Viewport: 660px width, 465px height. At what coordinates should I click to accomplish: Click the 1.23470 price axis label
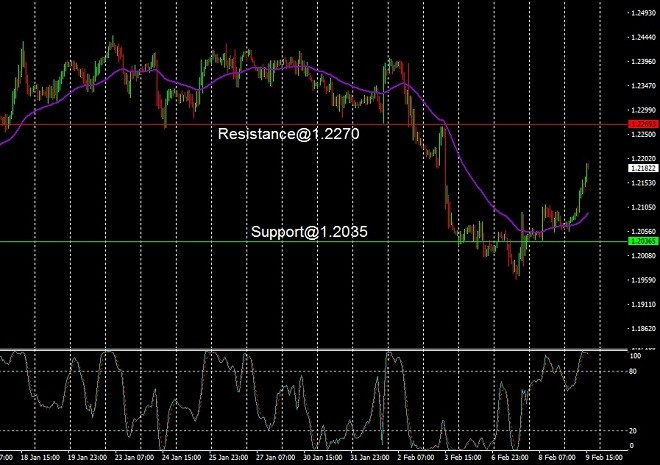[x=644, y=86]
